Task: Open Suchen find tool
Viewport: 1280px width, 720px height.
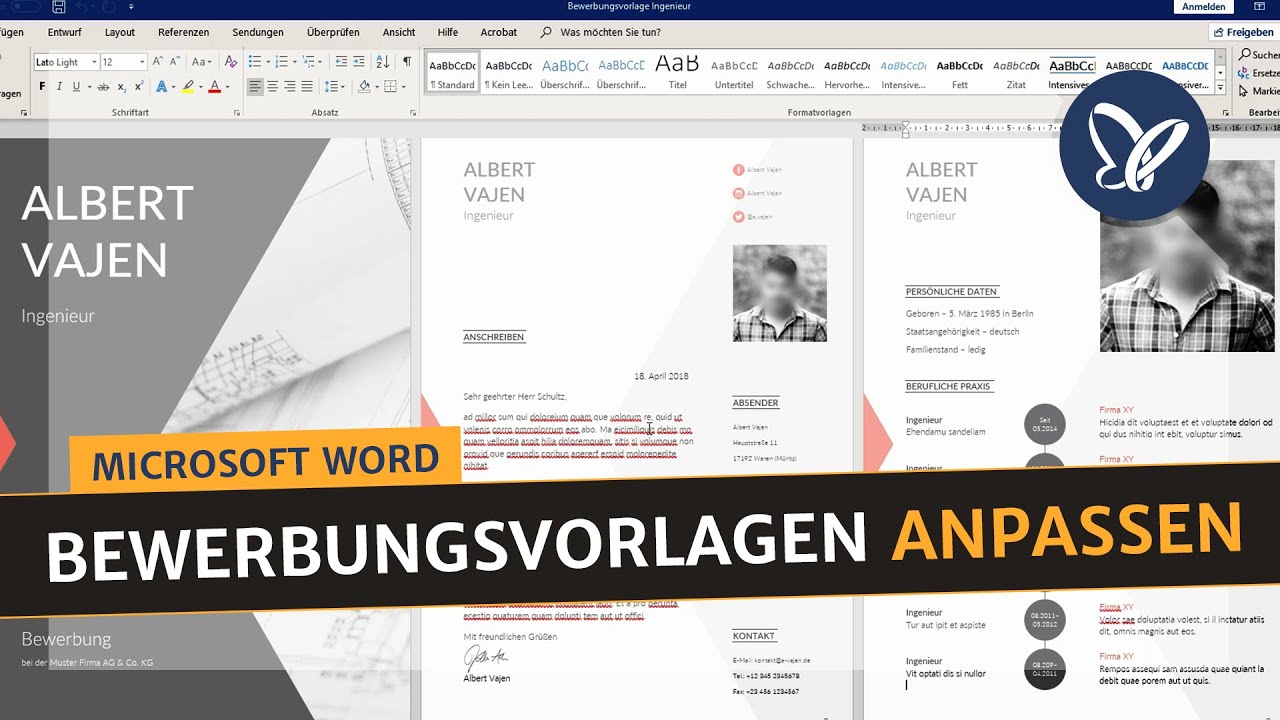Action: (x=1260, y=55)
